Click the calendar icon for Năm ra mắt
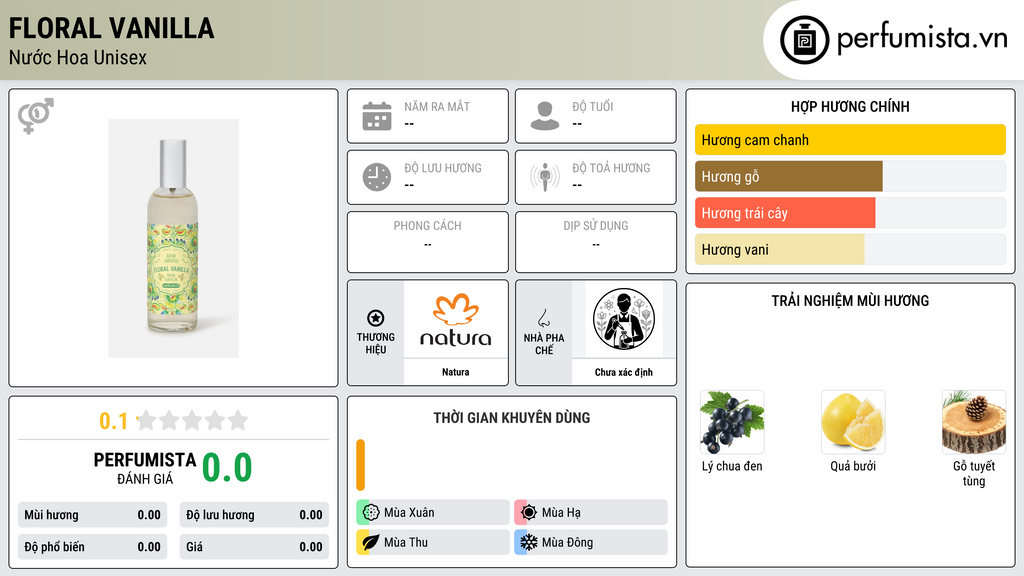1024x576 pixels. (x=377, y=116)
